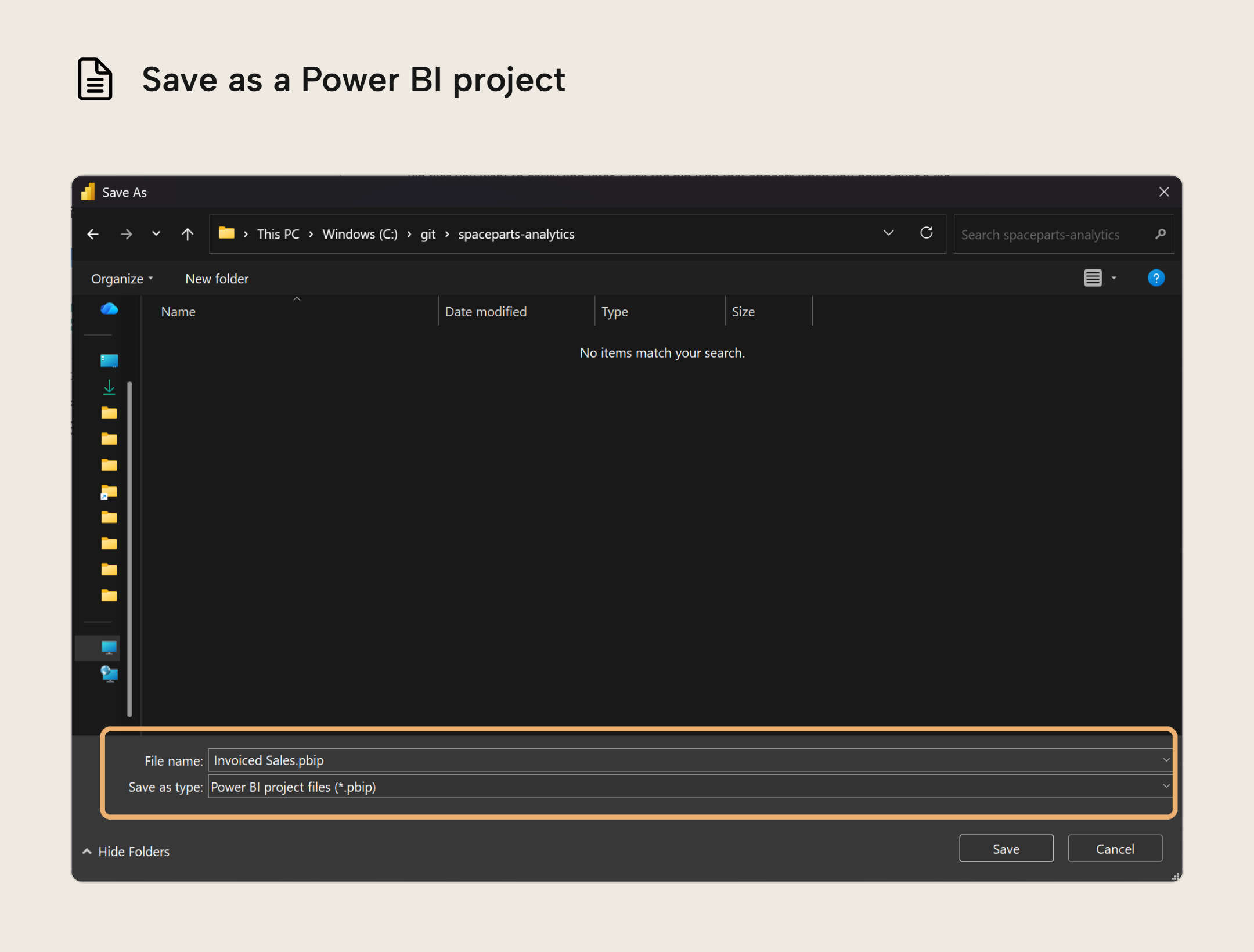This screenshot has width=1254, height=952.
Task: Open the Organize menu
Action: [x=122, y=279]
